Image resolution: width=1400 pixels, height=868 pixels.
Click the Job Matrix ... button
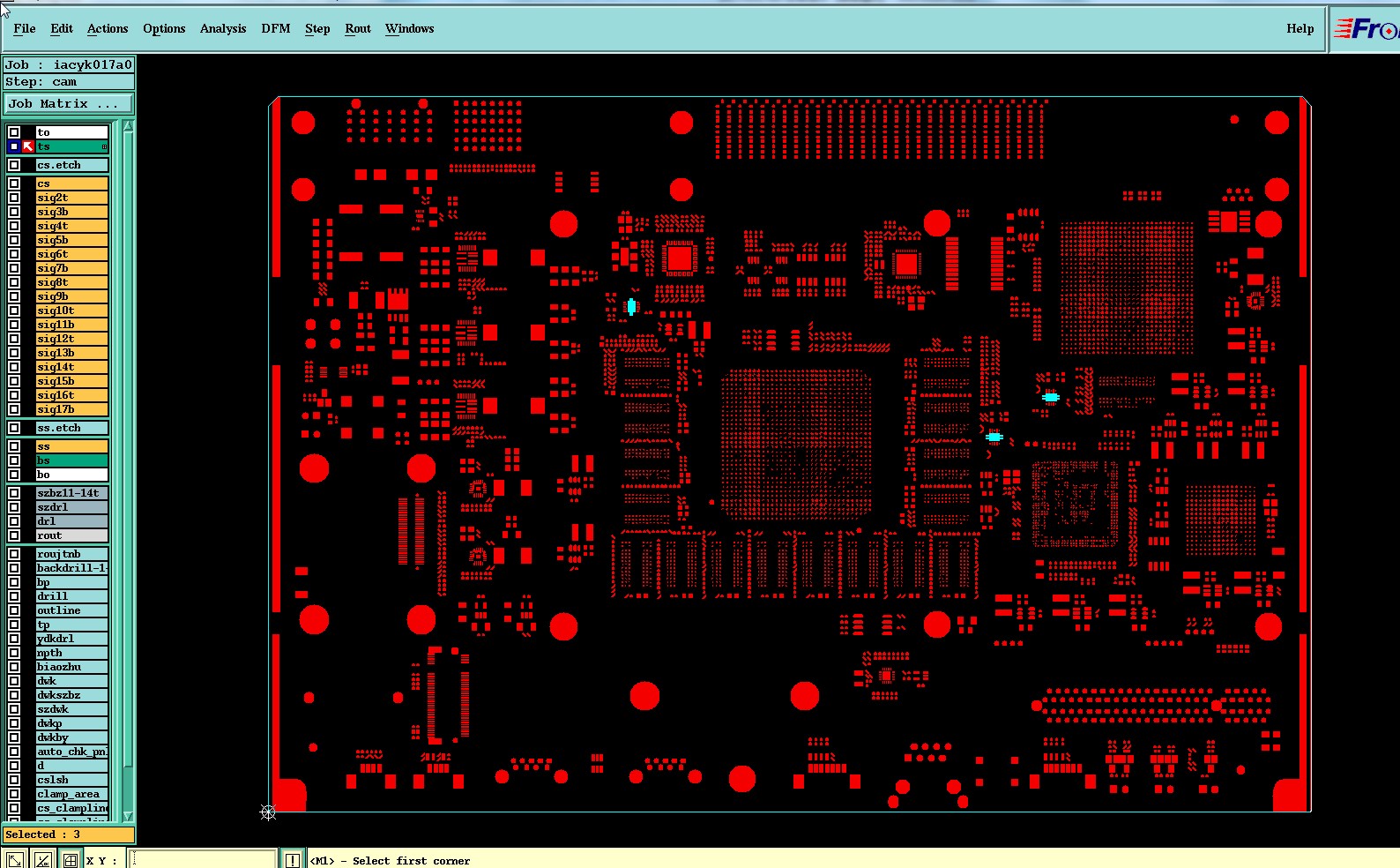69,103
